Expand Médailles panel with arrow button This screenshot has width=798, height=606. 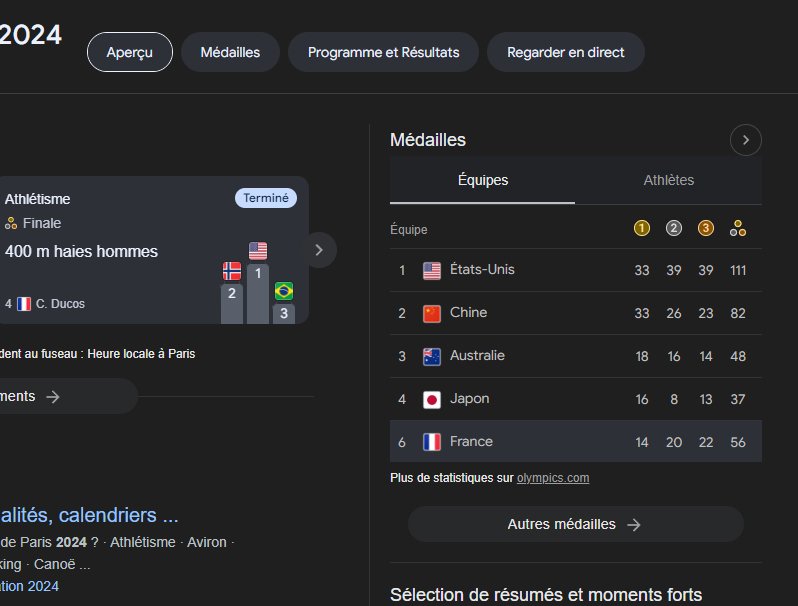coord(746,140)
